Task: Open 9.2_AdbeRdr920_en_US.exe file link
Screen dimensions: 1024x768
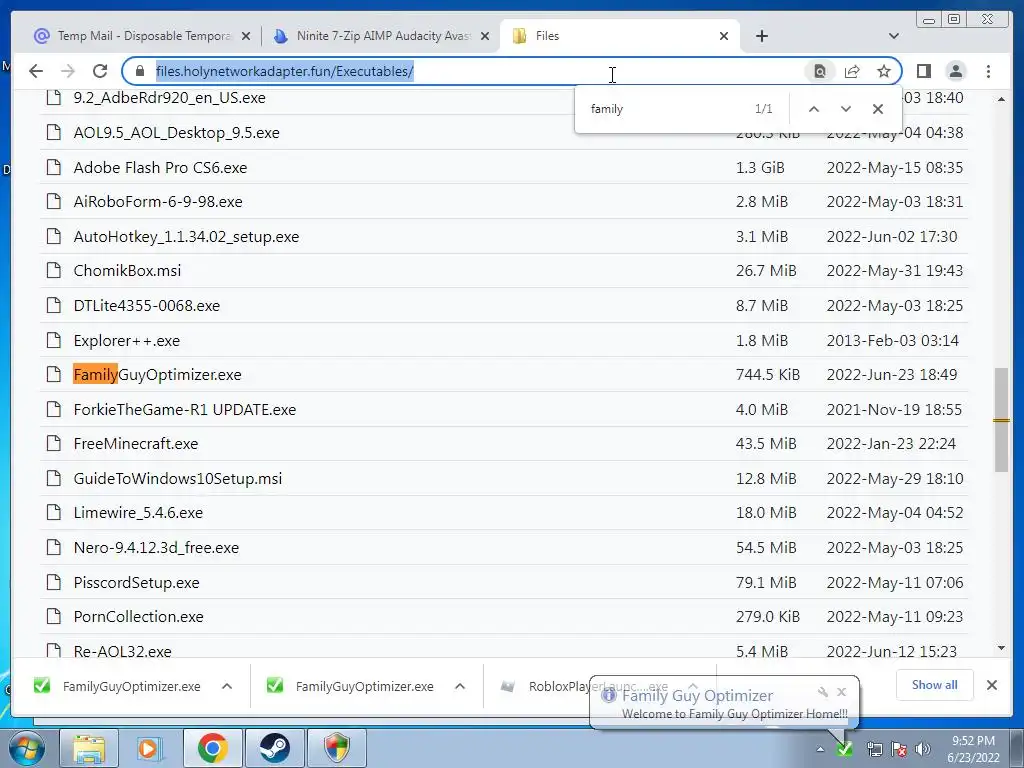Action: (x=169, y=98)
